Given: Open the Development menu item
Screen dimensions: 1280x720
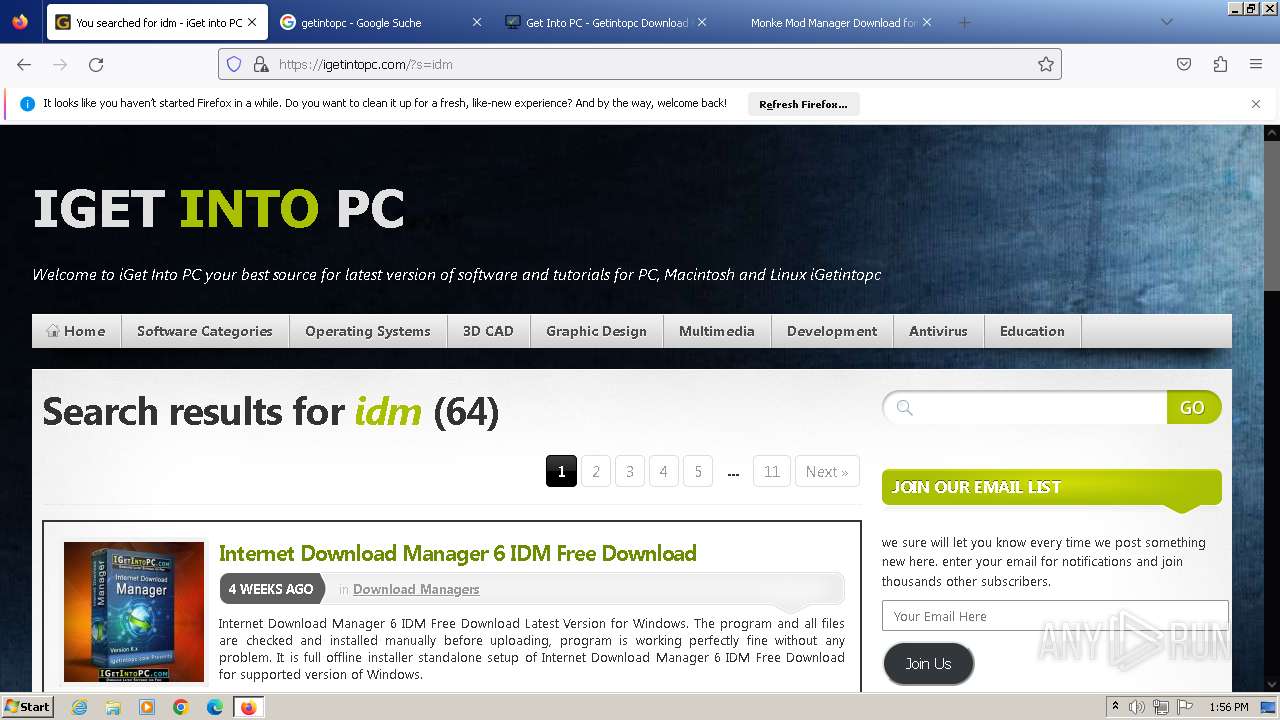Looking at the screenshot, I should 832,331.
